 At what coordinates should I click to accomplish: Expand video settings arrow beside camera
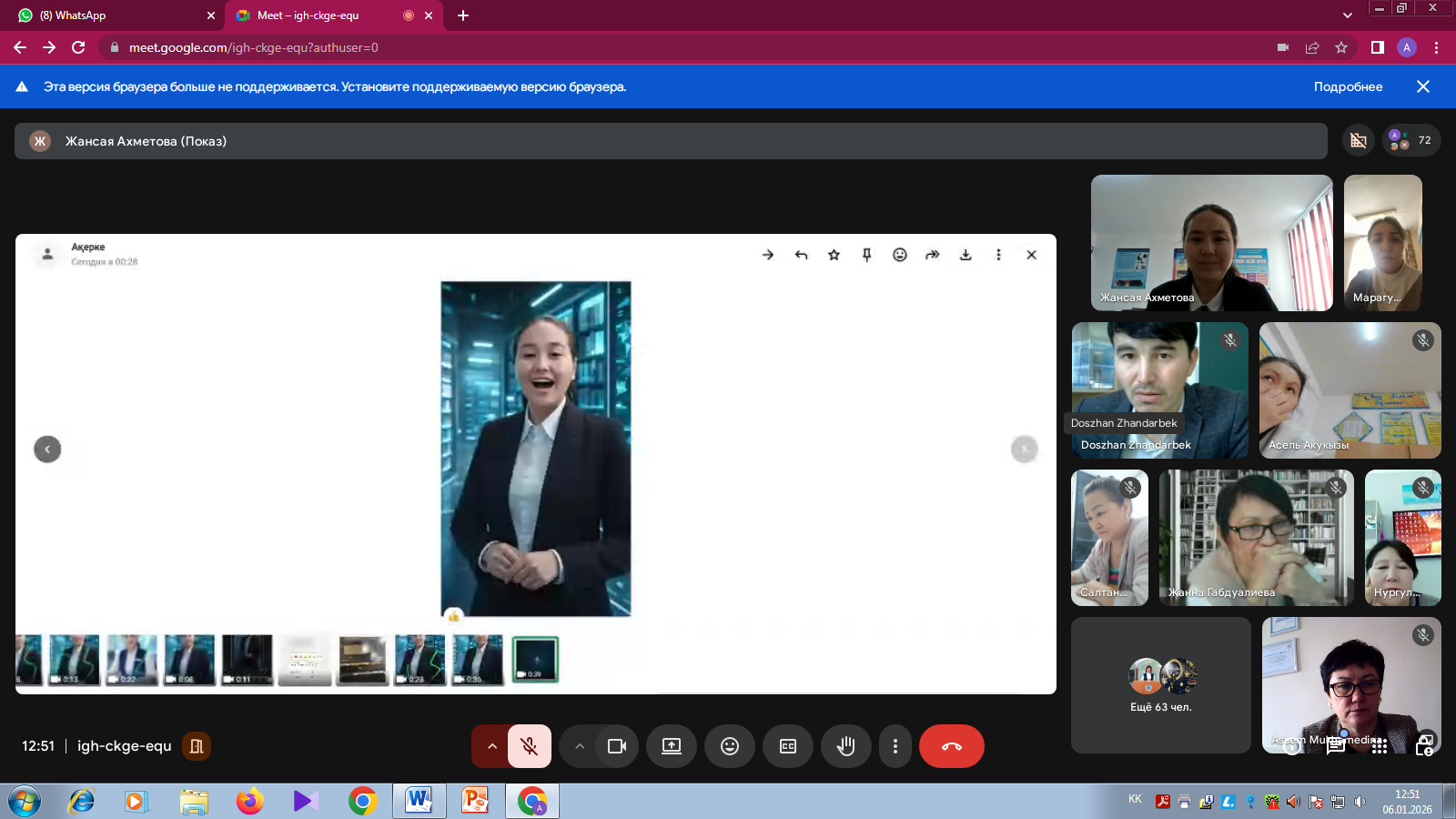point(579,746)
